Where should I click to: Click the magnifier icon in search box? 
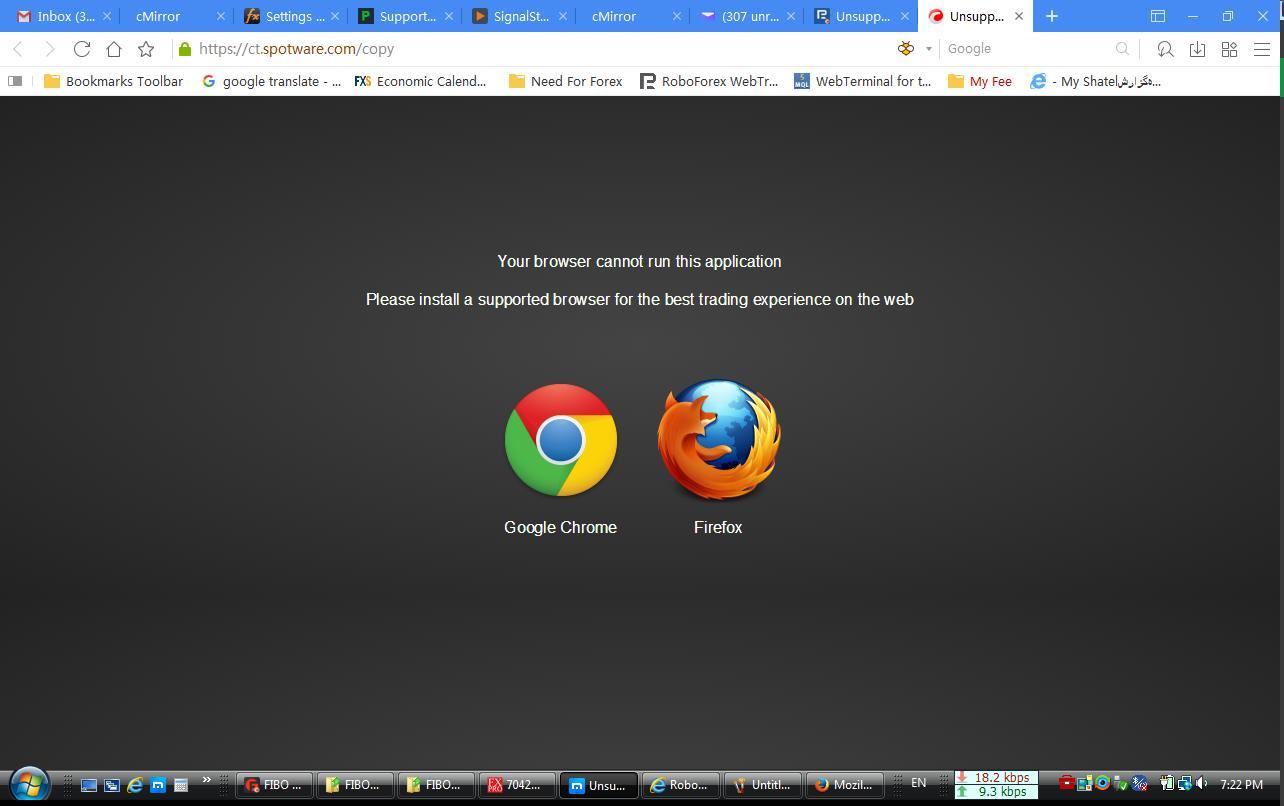tap(1122, 49)
